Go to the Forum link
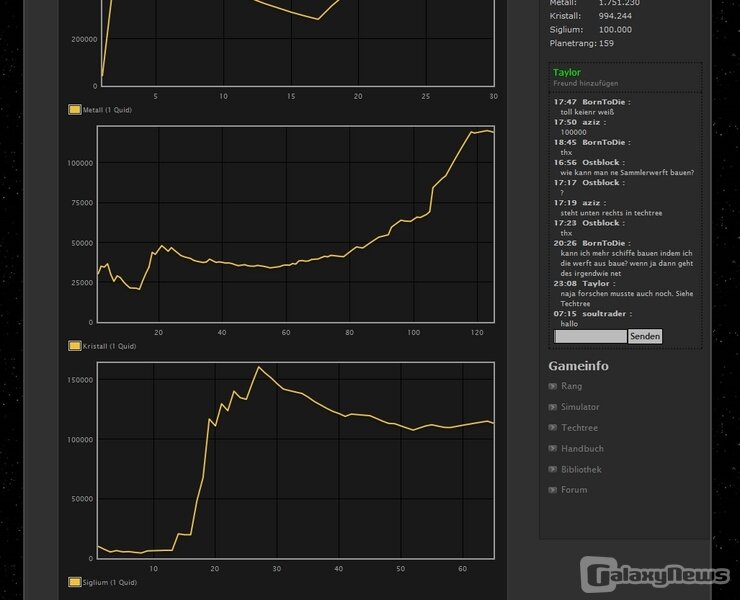 (x=574, y=490)
